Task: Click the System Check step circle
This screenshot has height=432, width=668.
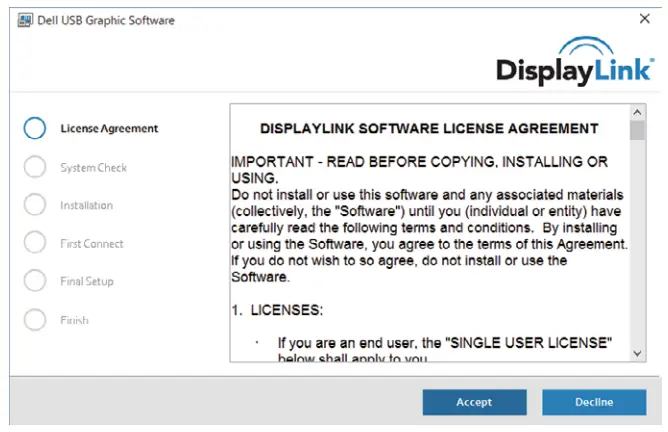Action: click(35, 167)
